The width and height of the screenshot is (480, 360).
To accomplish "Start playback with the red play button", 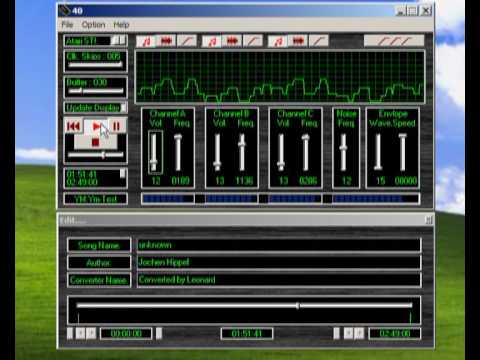I will point(96,126).
